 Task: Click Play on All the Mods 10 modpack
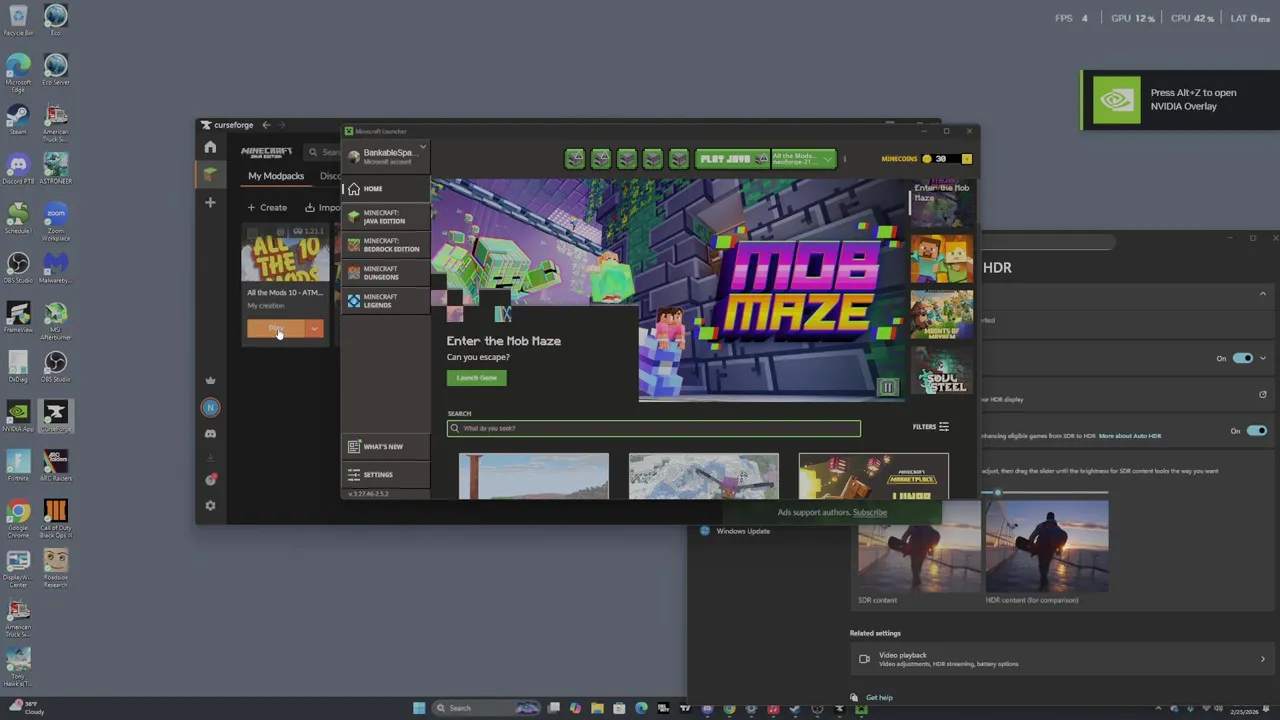276,328
